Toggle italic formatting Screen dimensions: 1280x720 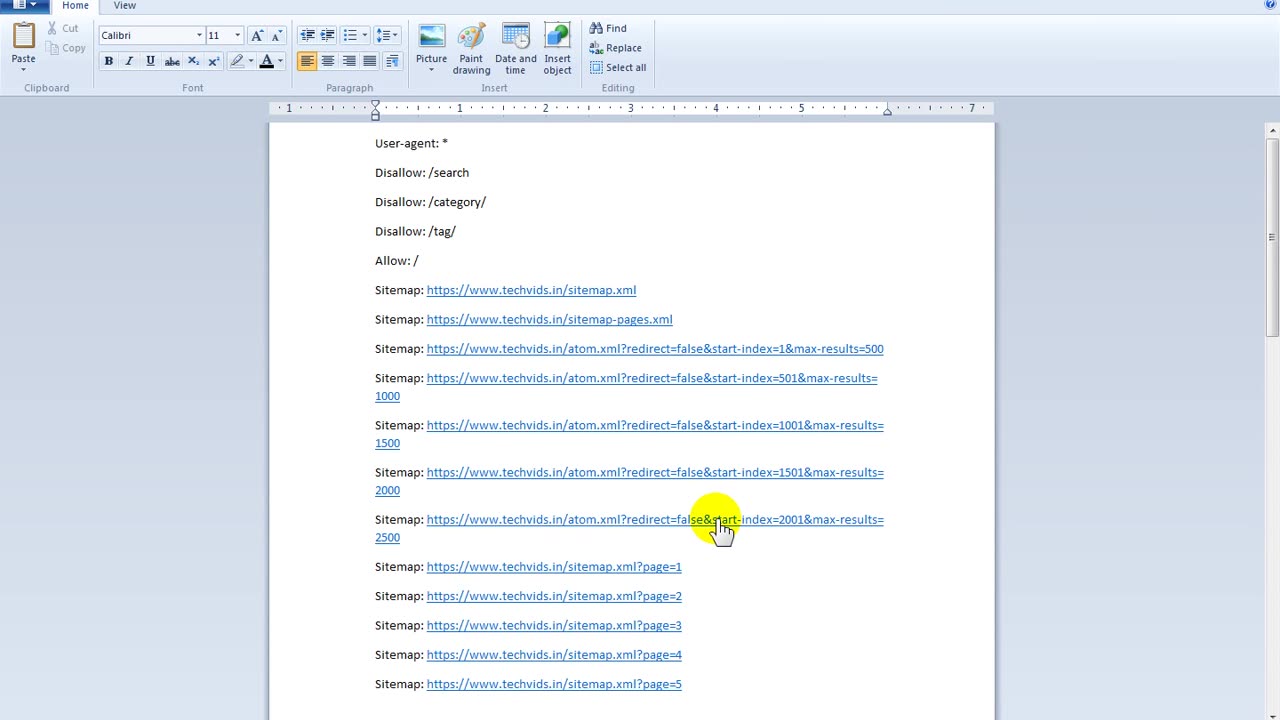pyautogui.click(x=129, y=61)
